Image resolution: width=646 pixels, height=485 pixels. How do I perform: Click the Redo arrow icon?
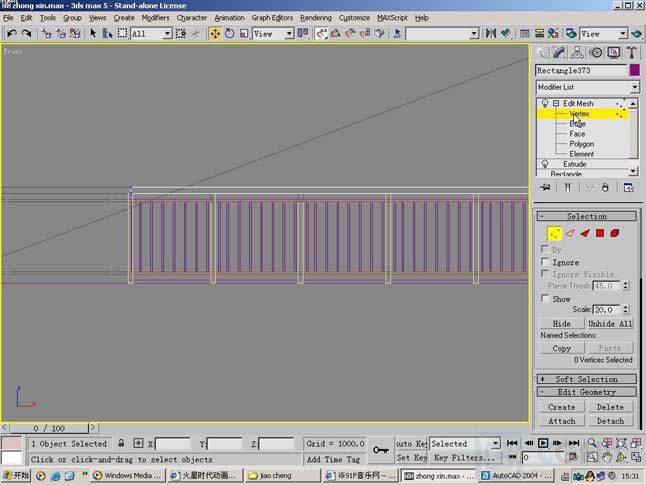pyautogui.click(x=26, y=33)
